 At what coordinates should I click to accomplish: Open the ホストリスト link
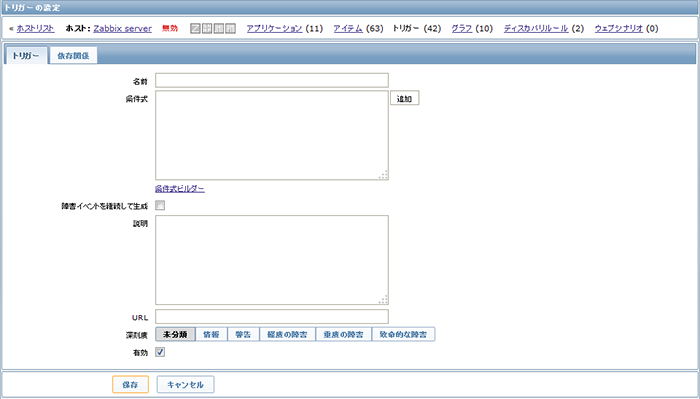point(35,29)
